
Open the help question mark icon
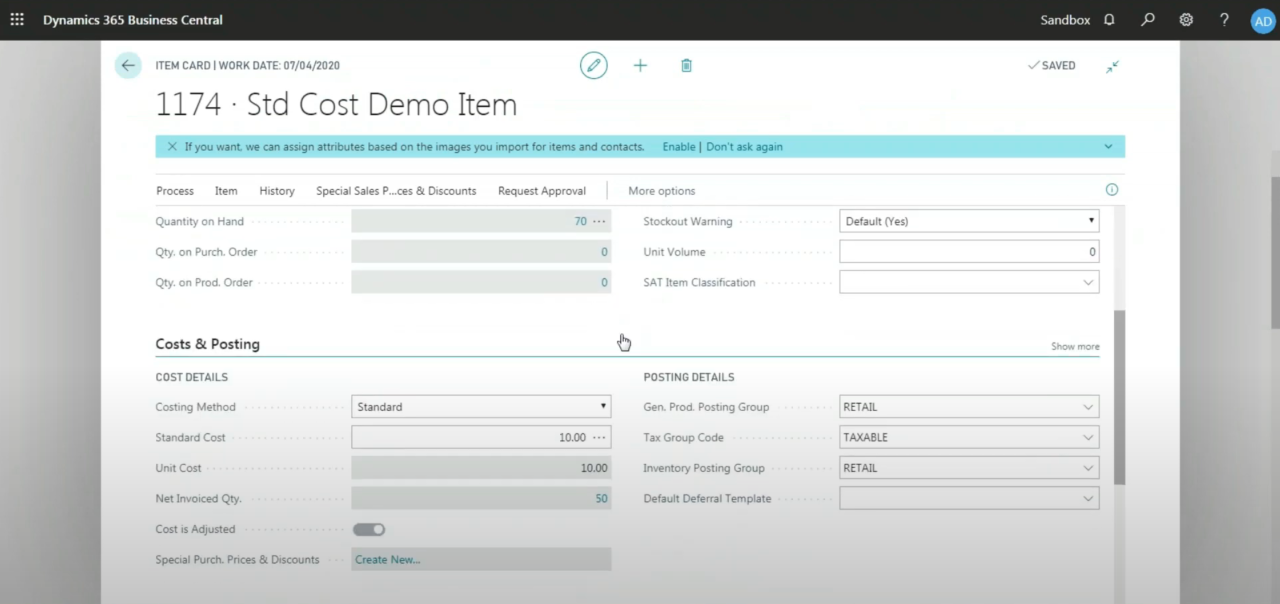(x=1224, y=20)
